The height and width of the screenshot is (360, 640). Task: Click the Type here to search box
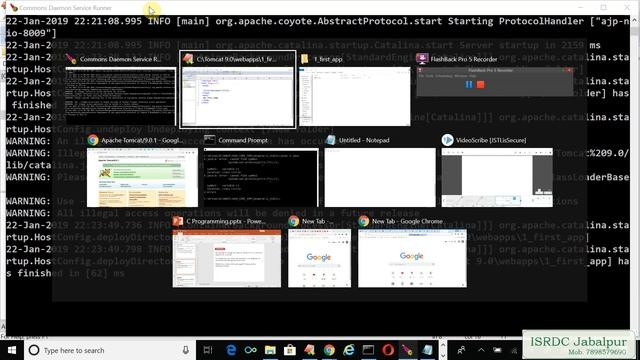(x=110, y=350)
